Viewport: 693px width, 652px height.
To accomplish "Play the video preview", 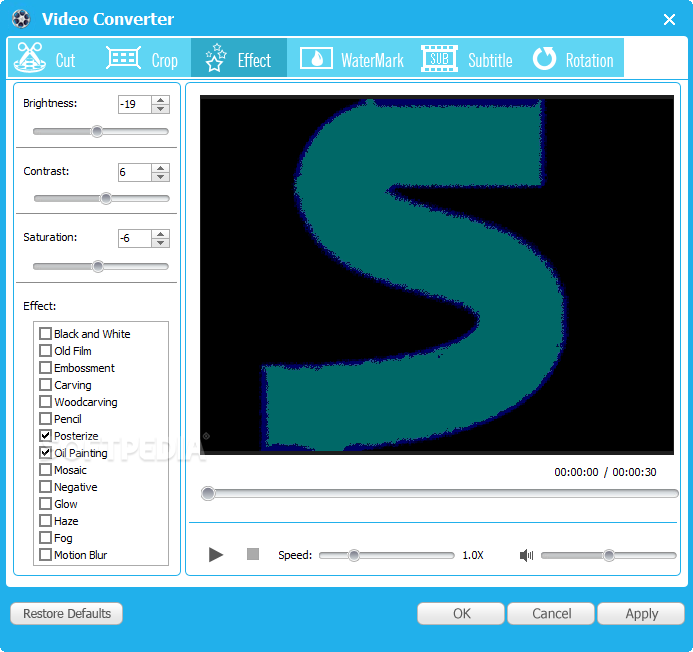I will click(x=216, y=554).
